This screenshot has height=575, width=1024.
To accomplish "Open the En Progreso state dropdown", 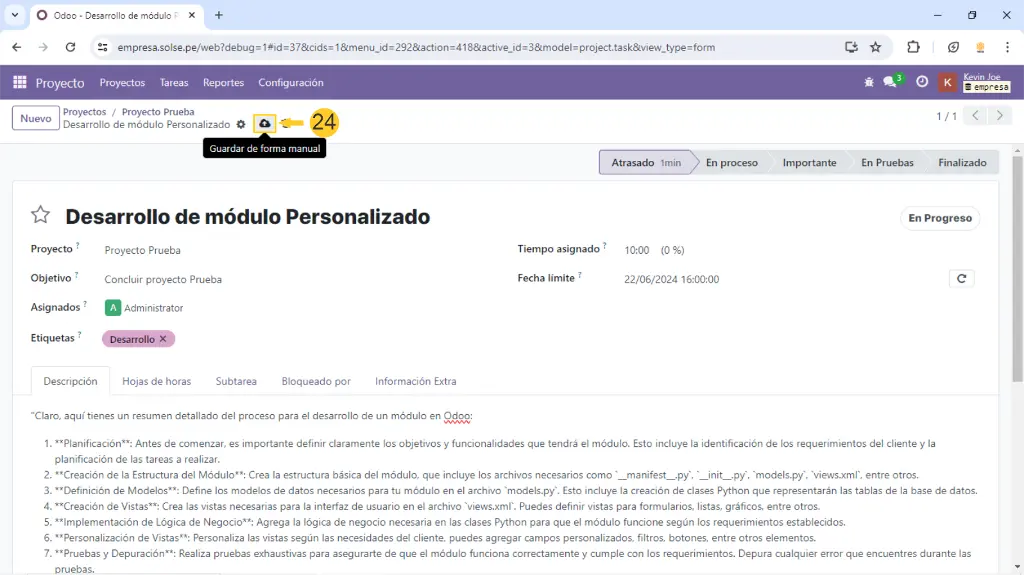I will 939,218.
